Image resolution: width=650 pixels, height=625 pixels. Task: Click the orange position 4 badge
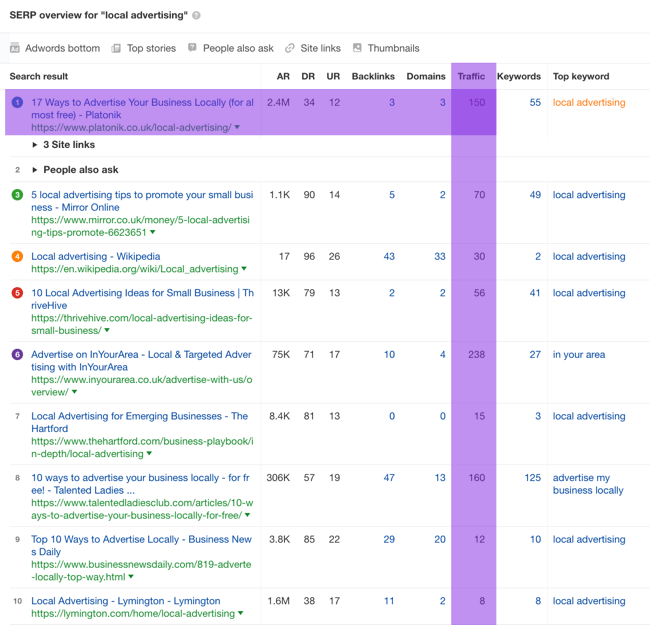[17, 257]
